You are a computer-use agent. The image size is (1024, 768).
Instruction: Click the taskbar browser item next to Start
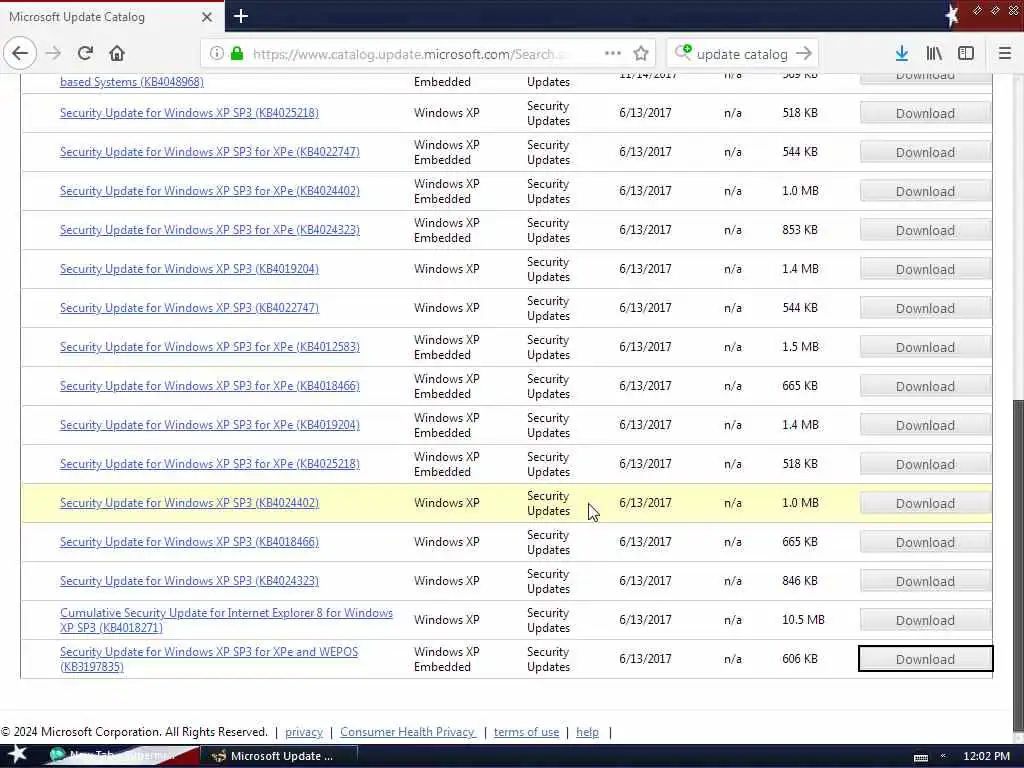click(118, 756)
